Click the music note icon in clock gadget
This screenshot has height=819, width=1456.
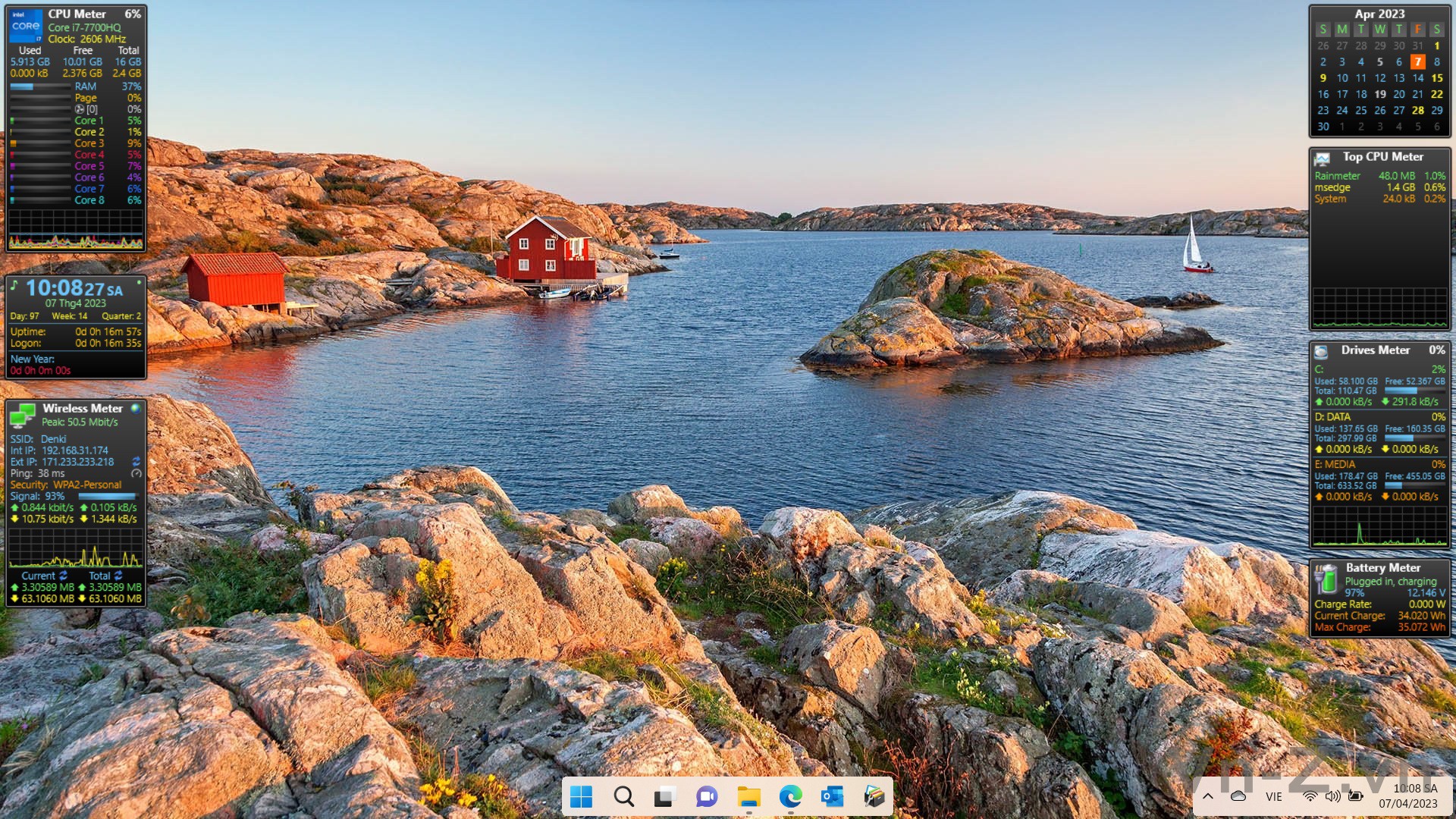(14, 285)
